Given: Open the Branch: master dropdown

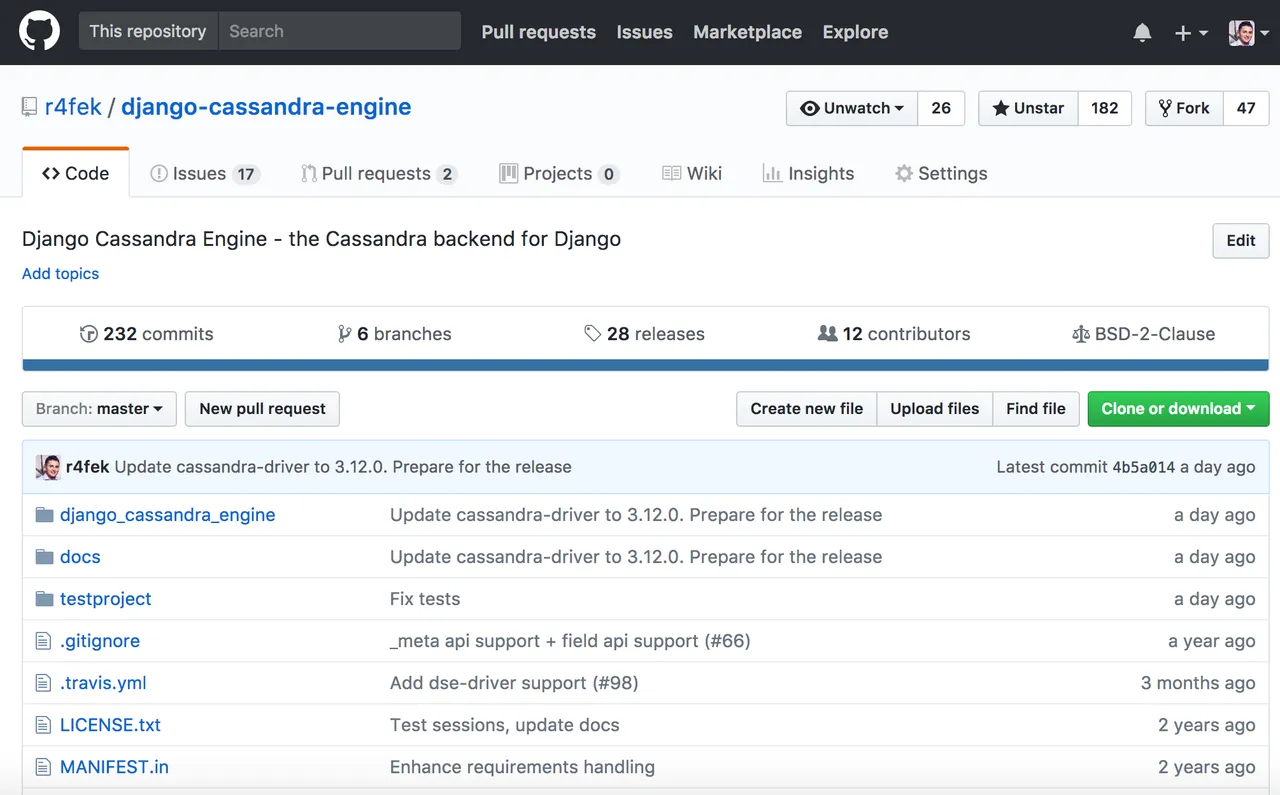Looking at the screenshot, I should pyautogui.click(x=99, y=409).
